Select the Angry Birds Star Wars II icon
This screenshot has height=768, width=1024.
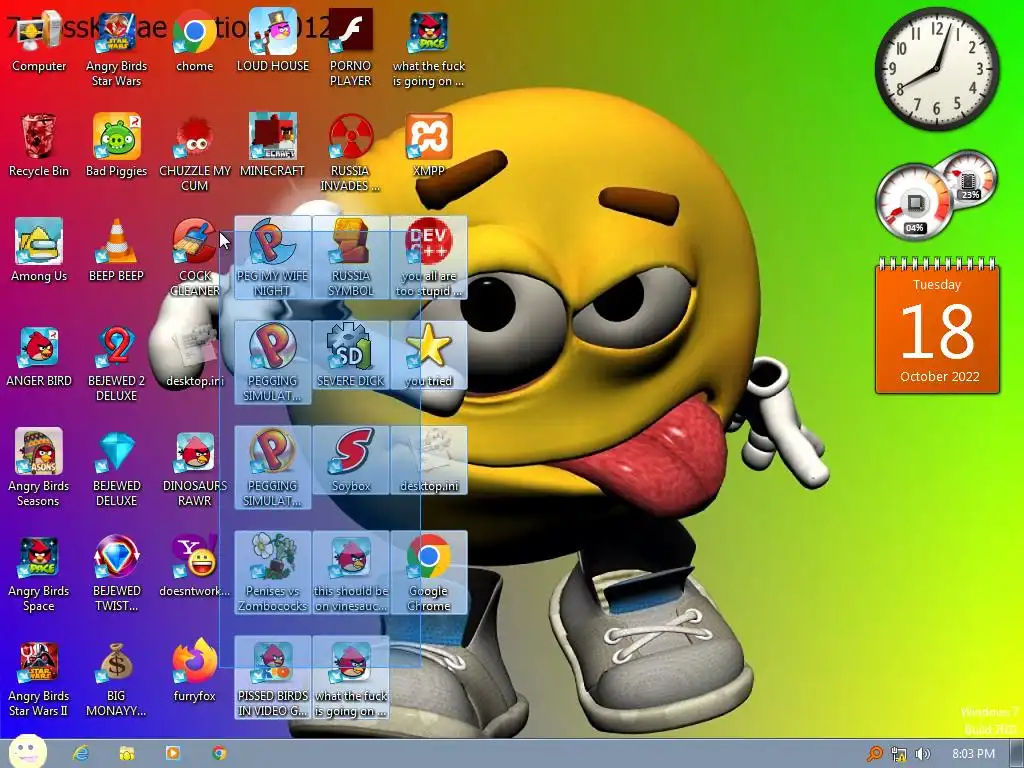click(39, 680)
